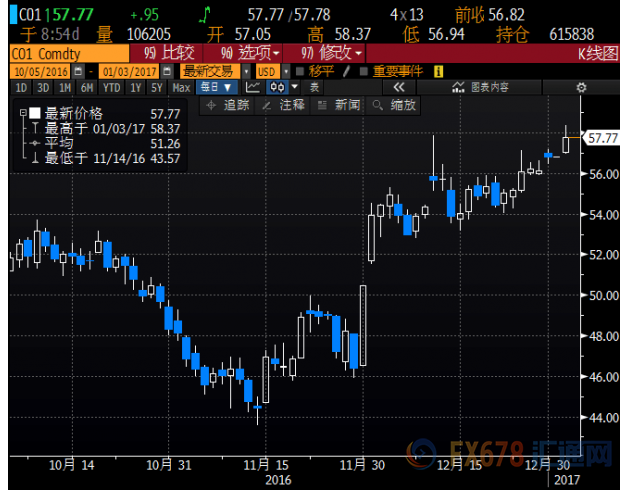Select the candlestick chart type icon
Viewport: 630px width, 490px height.
pos(274,88)
